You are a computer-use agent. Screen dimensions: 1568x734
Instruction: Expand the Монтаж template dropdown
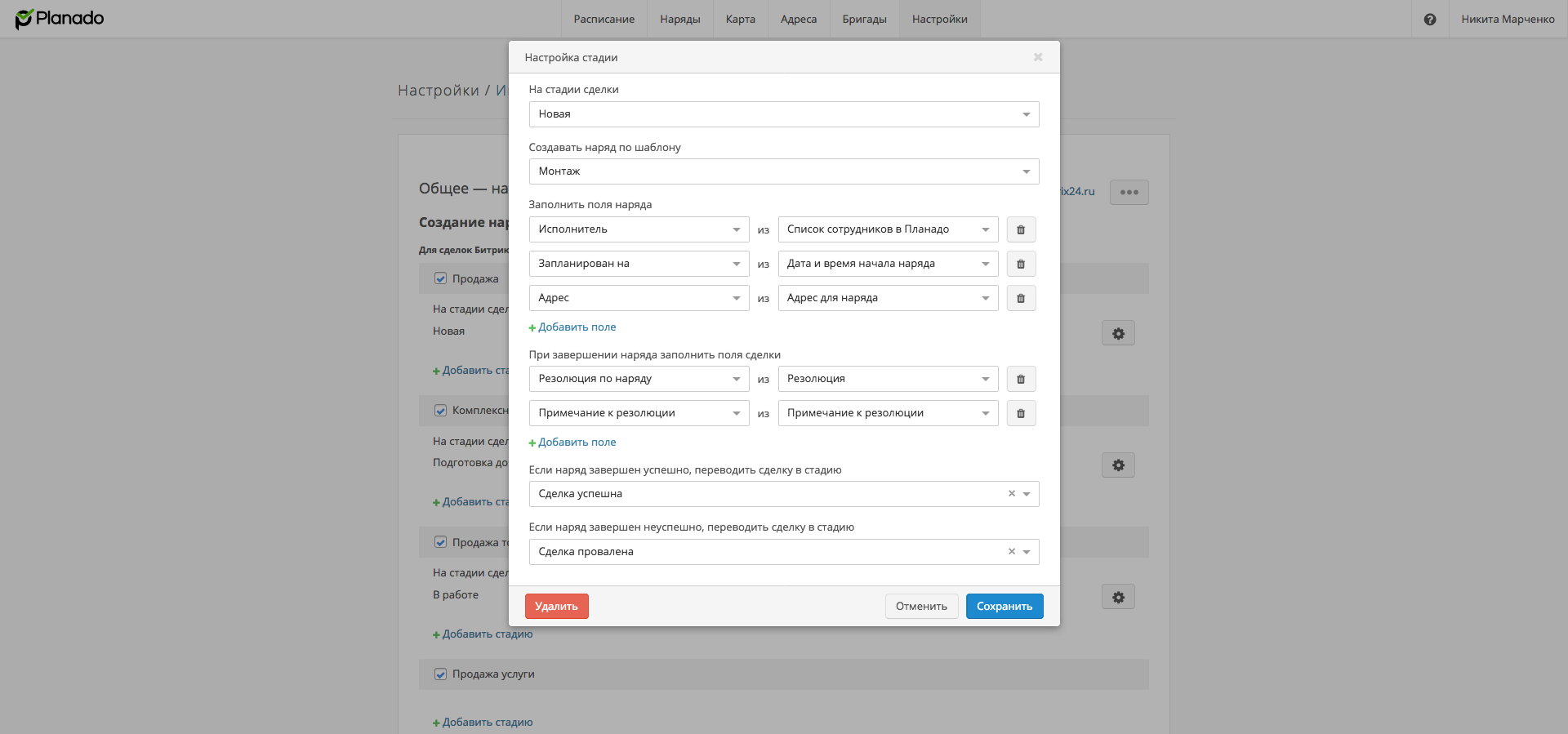pos(783,171)
